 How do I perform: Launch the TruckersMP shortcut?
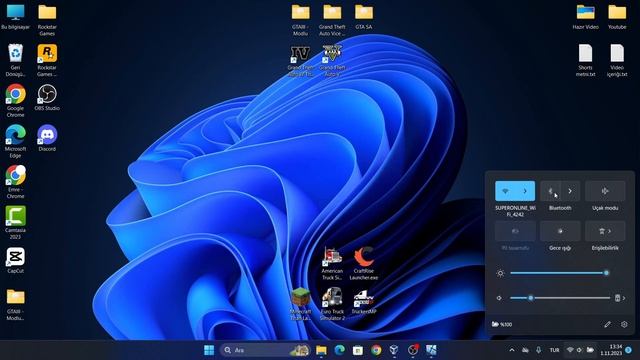click(x=364, y=301)
